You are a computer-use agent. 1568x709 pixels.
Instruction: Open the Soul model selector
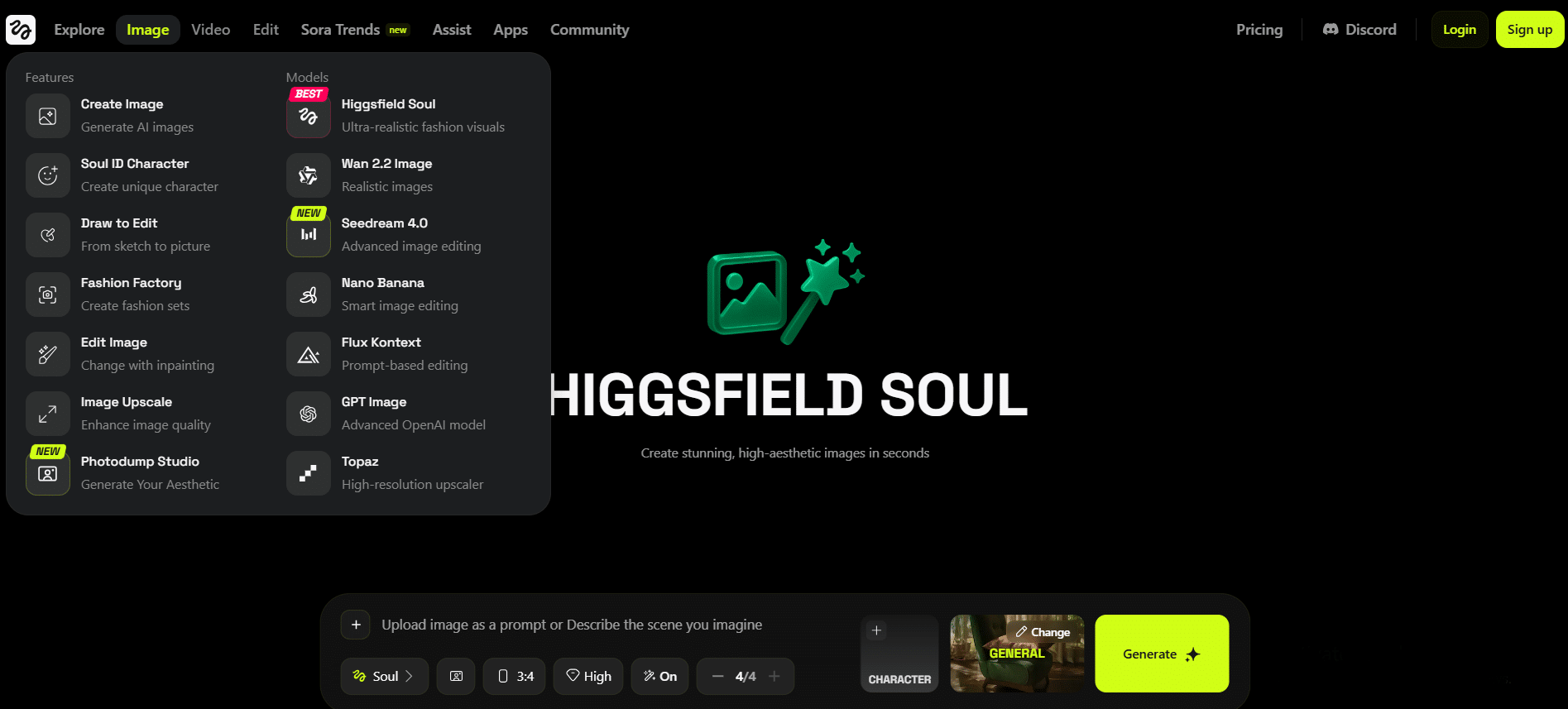pyautogui.click(x=385, y=676)
